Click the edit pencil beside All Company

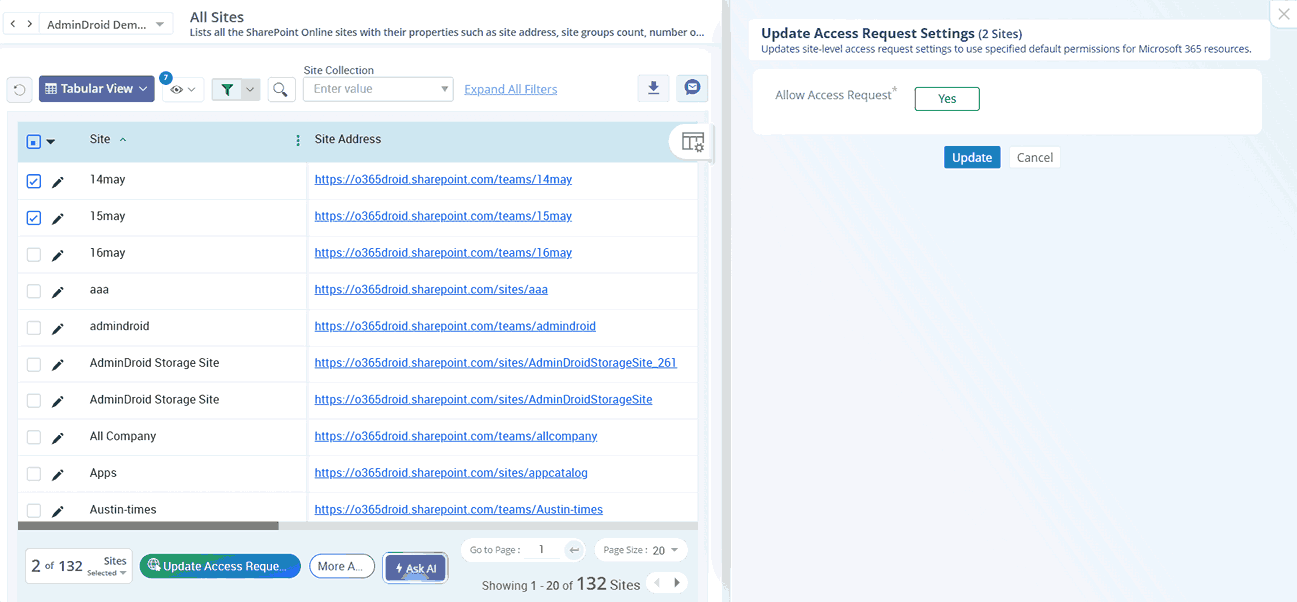point(57,436)
